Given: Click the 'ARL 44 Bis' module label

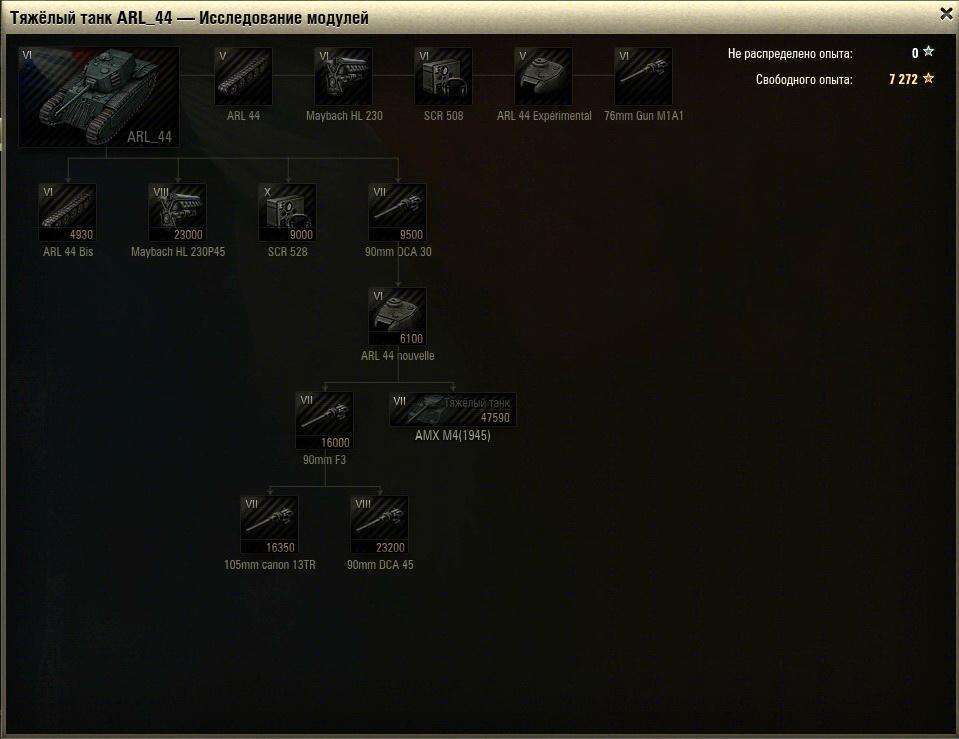Looking at the screenshot, I should [68, 251].
